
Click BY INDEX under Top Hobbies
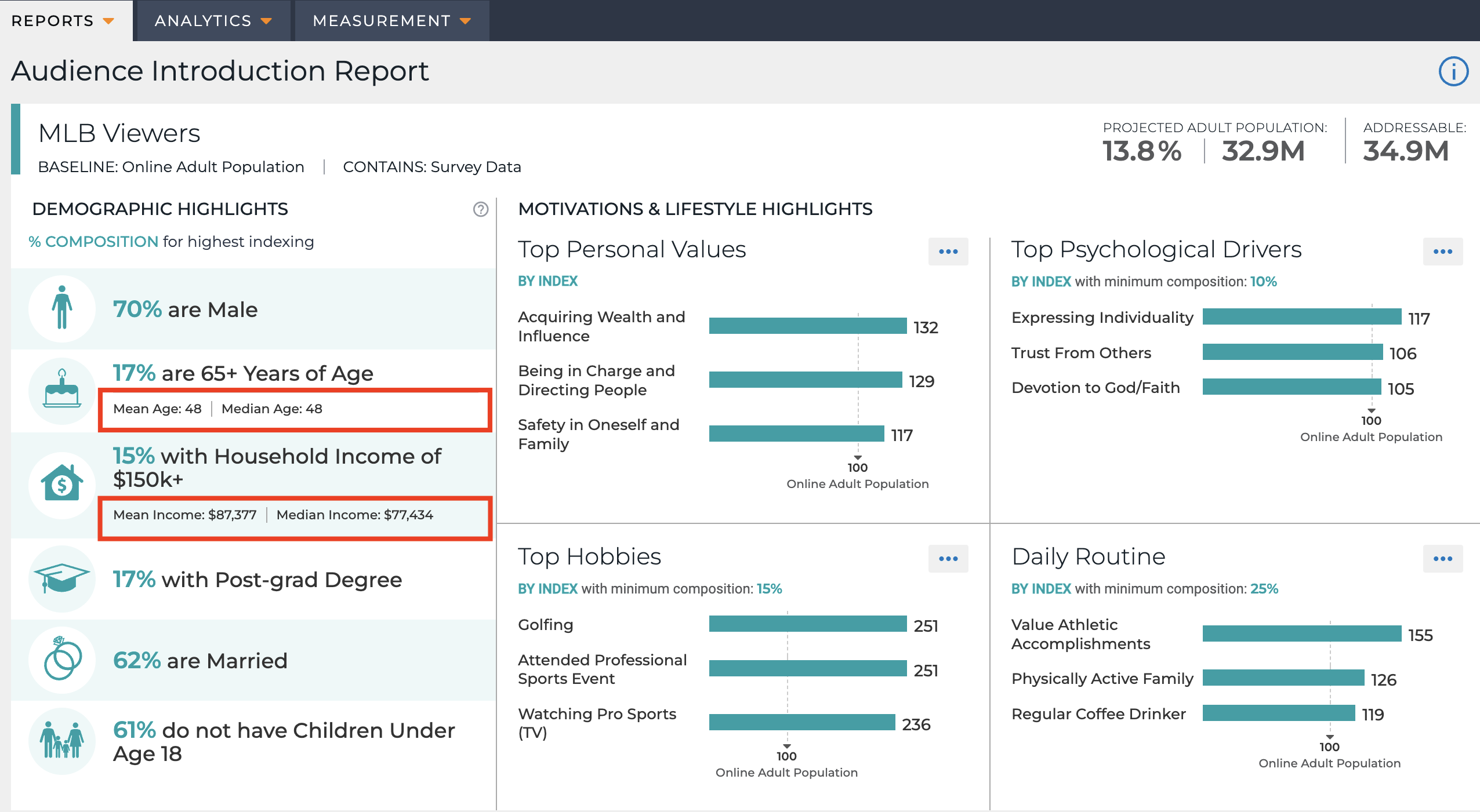pos(548,589)
